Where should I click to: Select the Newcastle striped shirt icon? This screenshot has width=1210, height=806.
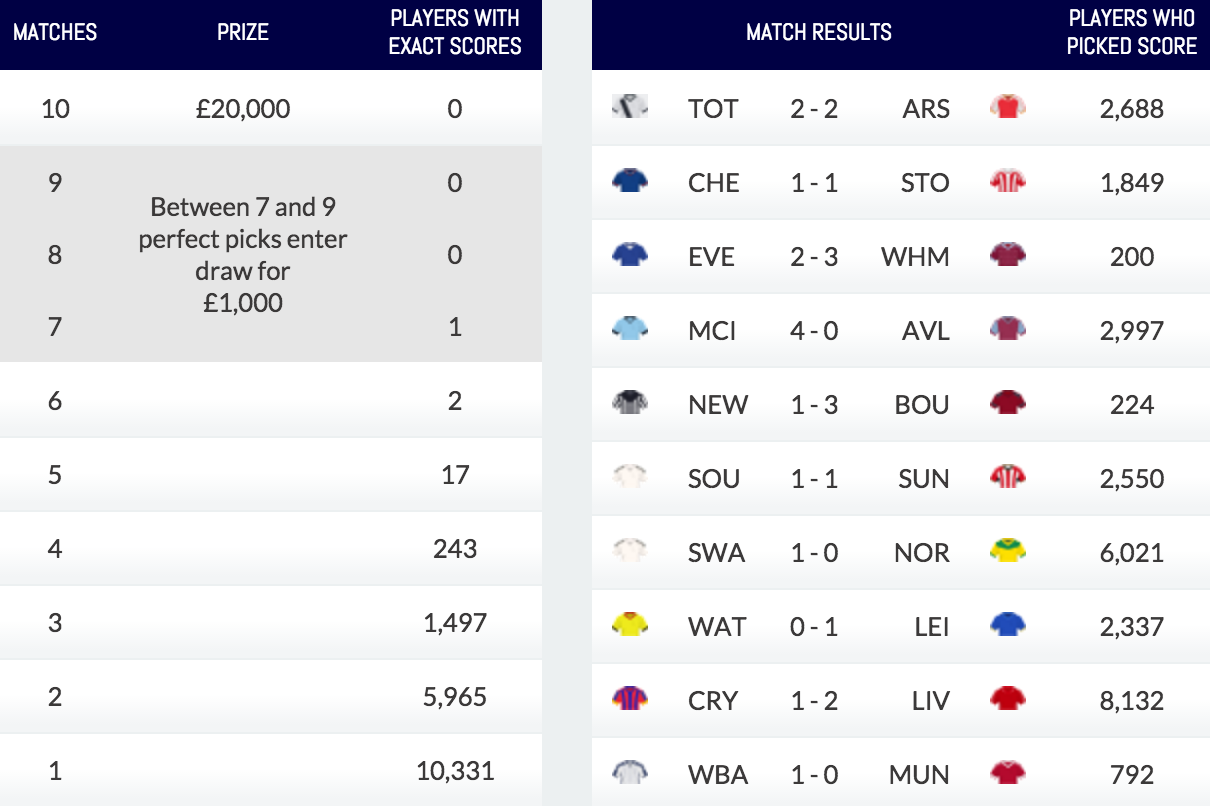(630, 402)
